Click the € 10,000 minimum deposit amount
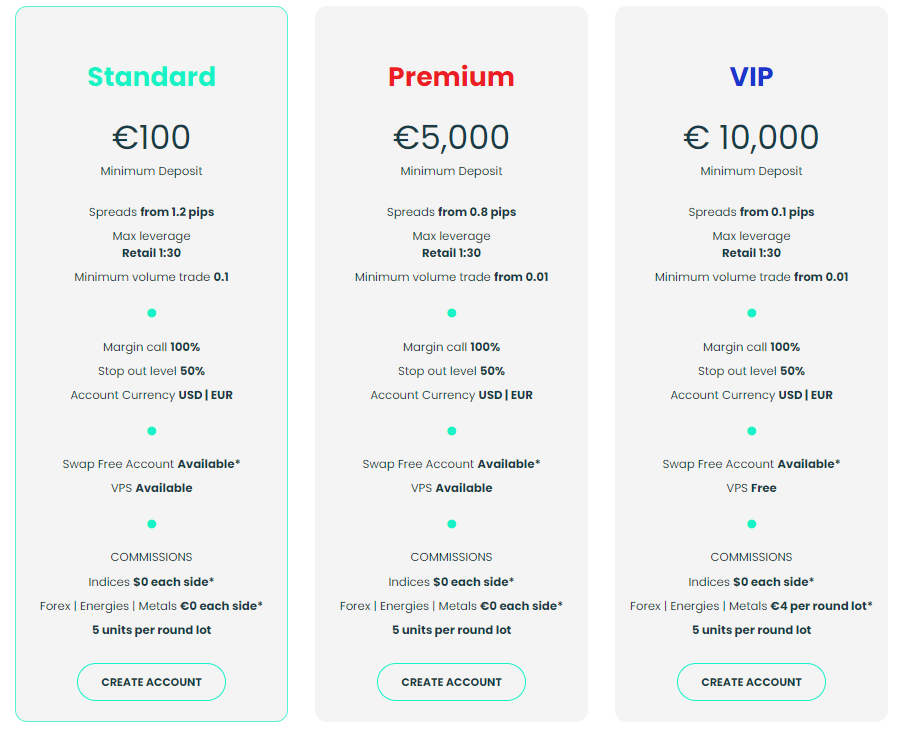Viewport: 897px width, 734px height. click(751, 137)
